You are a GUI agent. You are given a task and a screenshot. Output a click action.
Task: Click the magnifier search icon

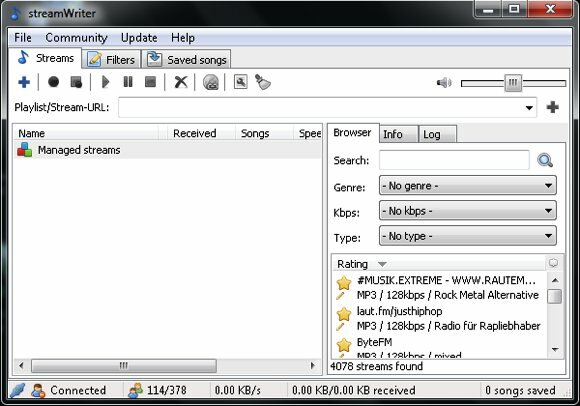[545, 160]
